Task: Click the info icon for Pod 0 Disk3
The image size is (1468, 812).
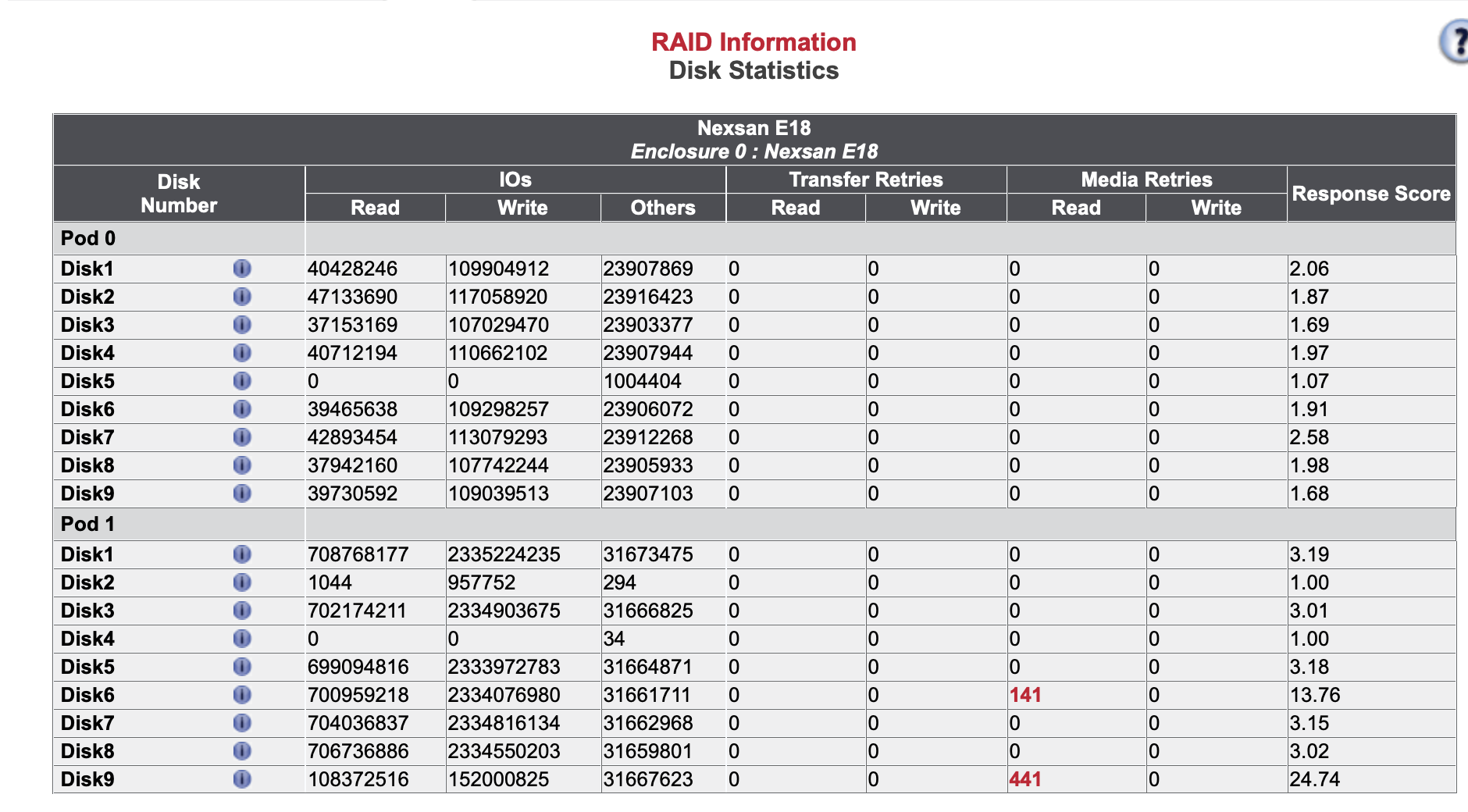Action: click(x=242, y=325)
